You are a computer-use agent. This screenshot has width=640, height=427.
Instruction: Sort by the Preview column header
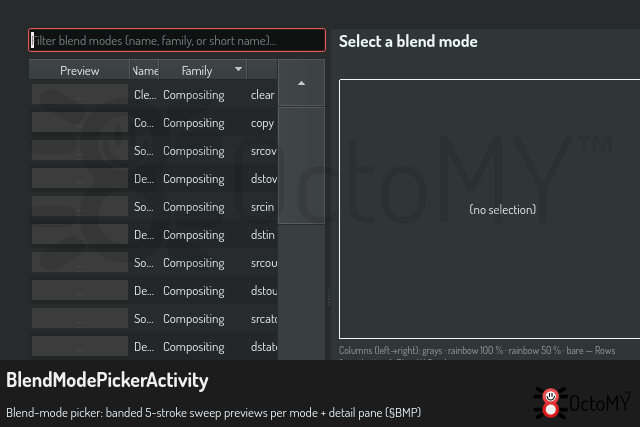pos(80,71)
